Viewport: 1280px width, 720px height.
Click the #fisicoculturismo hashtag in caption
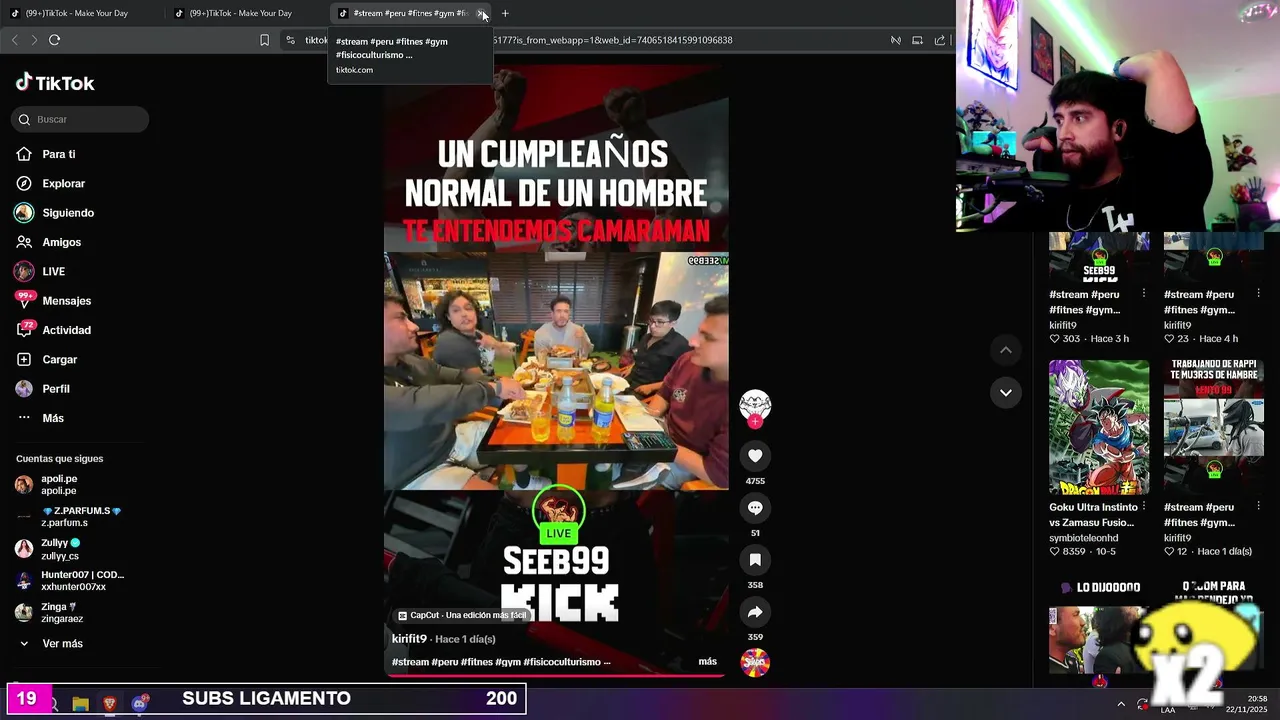pyautogui.click(x=562, y=662)
